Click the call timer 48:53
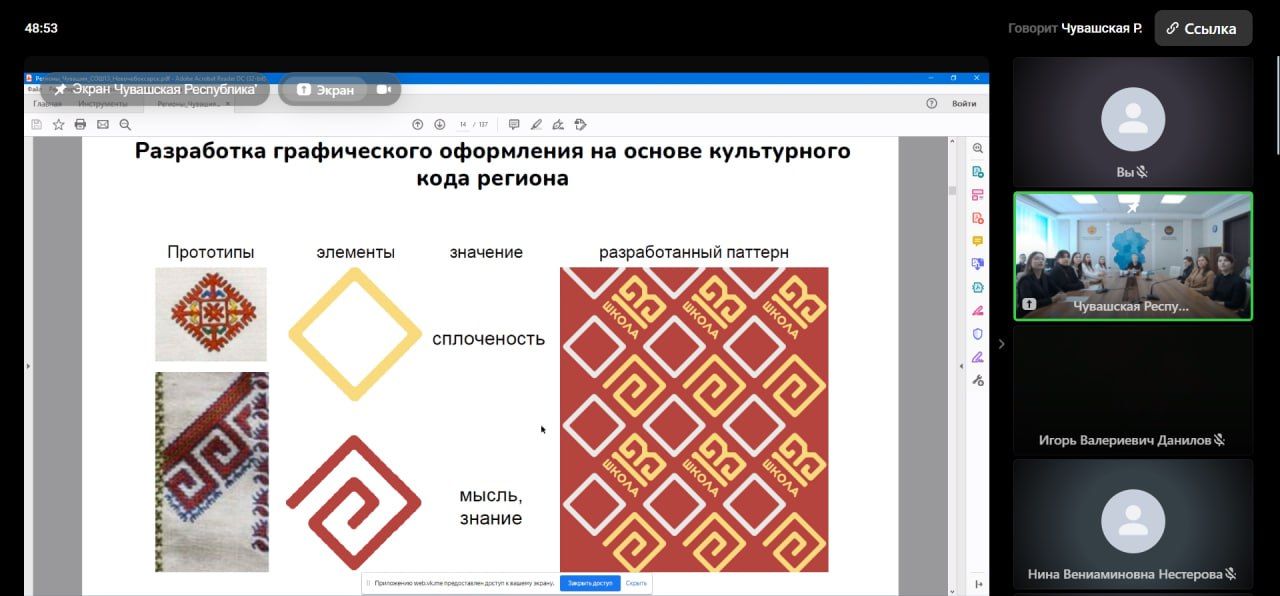Image resolution: width=1280 pixels, height=596 pixels. 41,28
